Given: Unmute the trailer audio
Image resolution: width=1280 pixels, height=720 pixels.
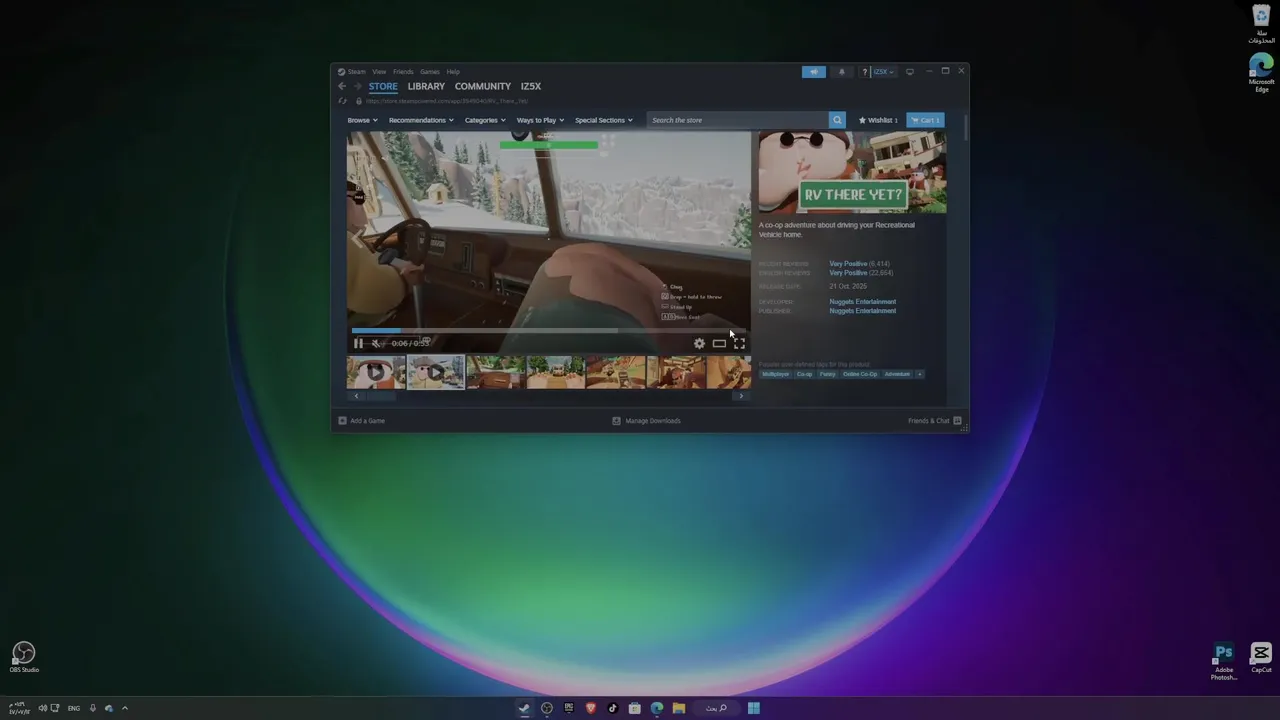Looking at the screenshot, I should click(376, 343).
